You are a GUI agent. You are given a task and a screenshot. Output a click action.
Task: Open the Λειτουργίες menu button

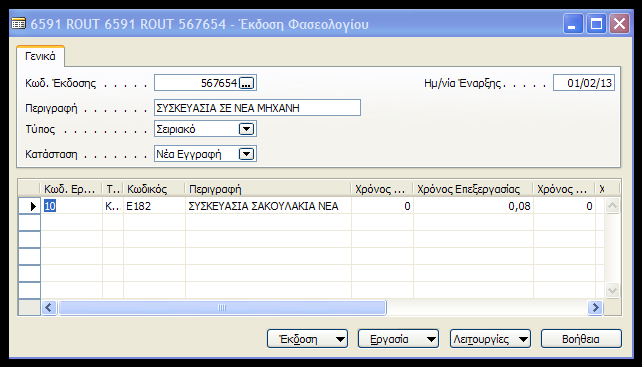pos(490,339)
